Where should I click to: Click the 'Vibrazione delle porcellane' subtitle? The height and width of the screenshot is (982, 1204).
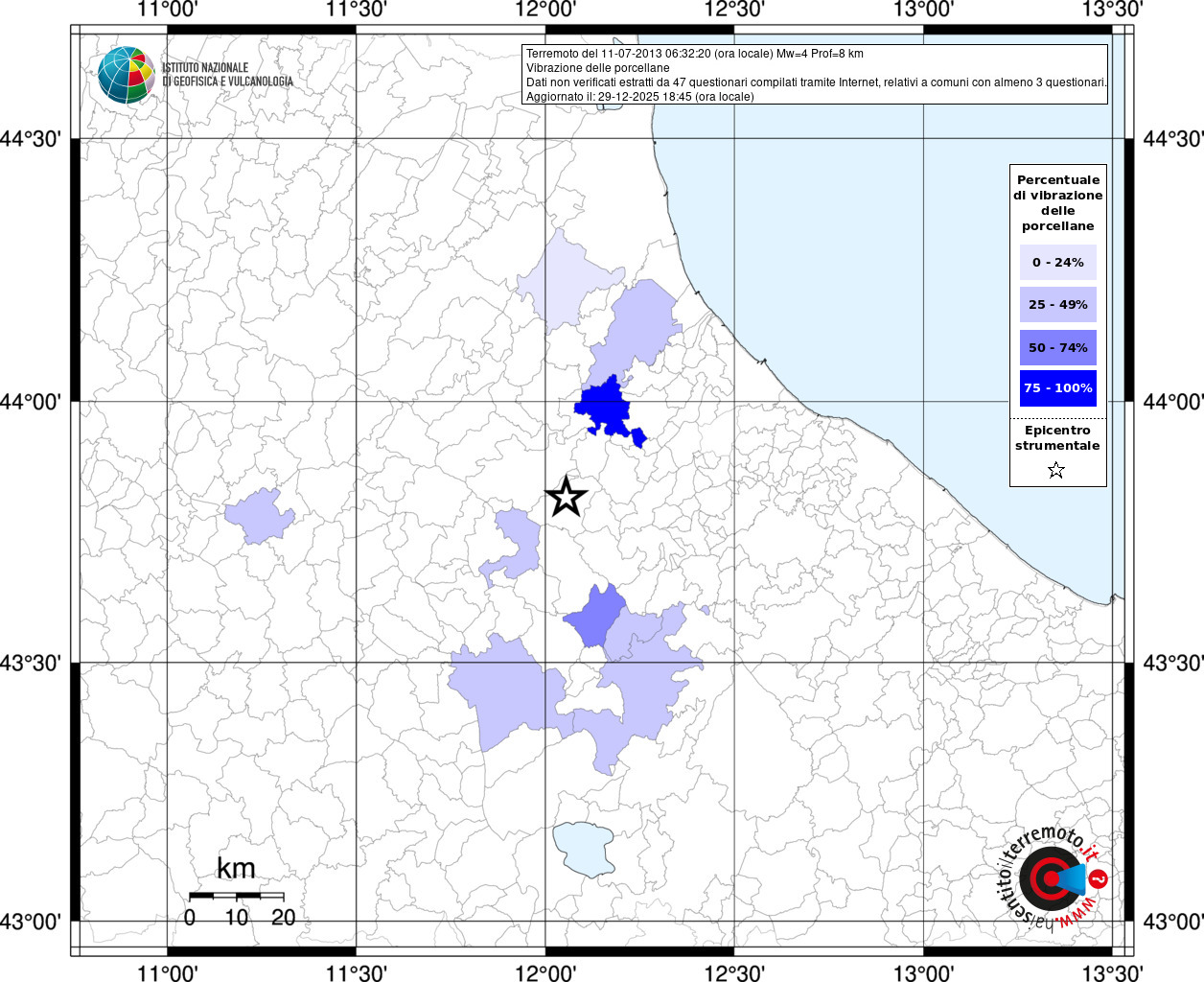point(598,68)
